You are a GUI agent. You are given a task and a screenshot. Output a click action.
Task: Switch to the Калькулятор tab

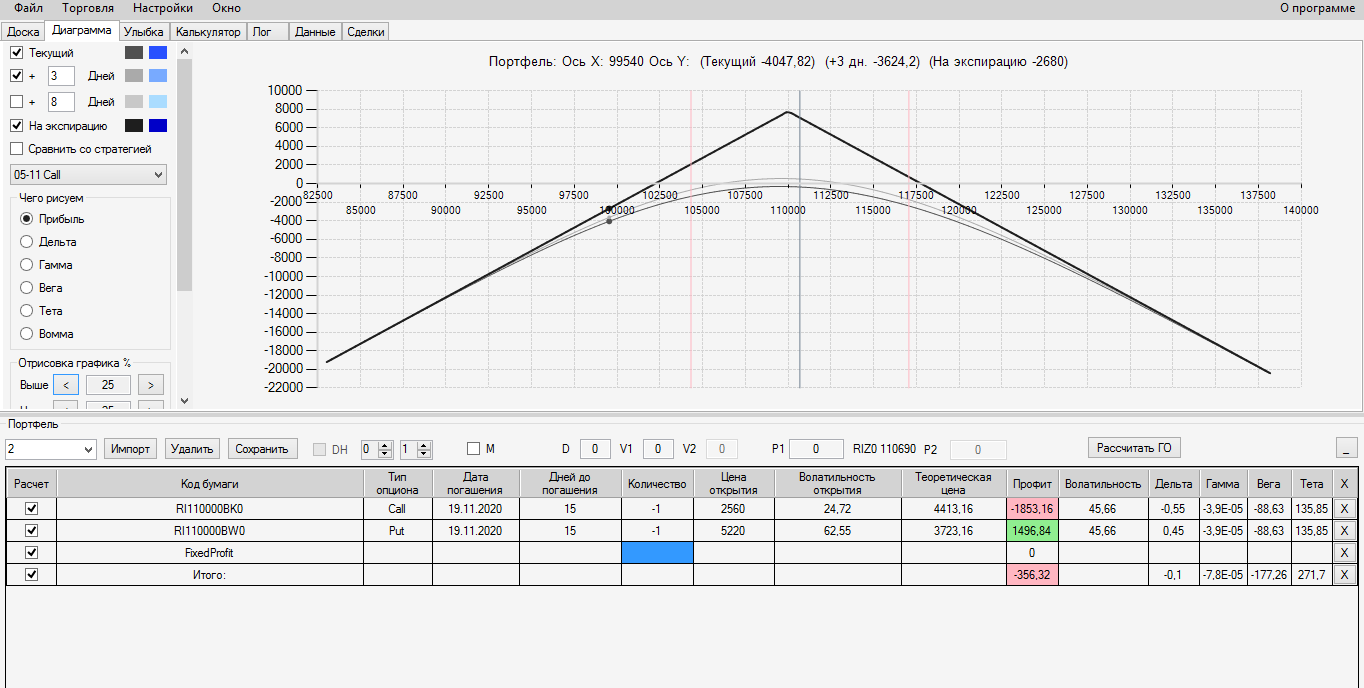pyautogui.click(x=208, y=32)
